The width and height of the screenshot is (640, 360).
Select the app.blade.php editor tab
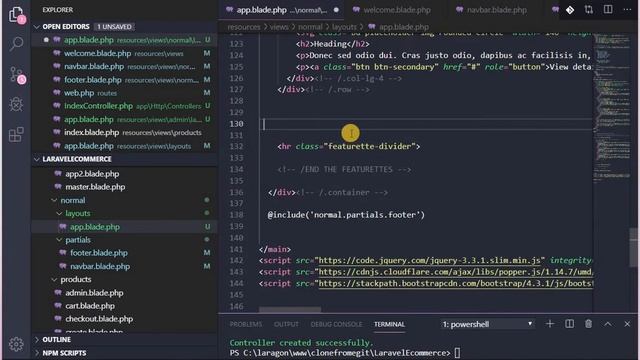pos(282,10)
